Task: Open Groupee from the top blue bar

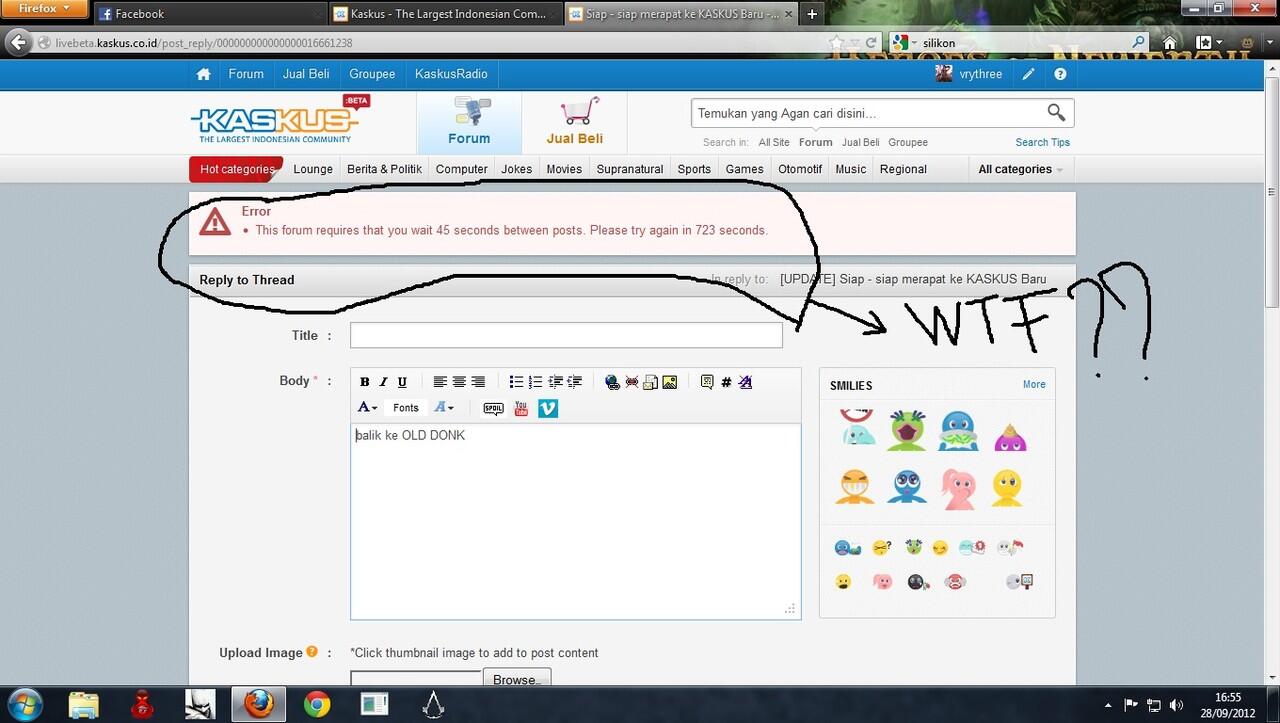Action: point(372,74)
